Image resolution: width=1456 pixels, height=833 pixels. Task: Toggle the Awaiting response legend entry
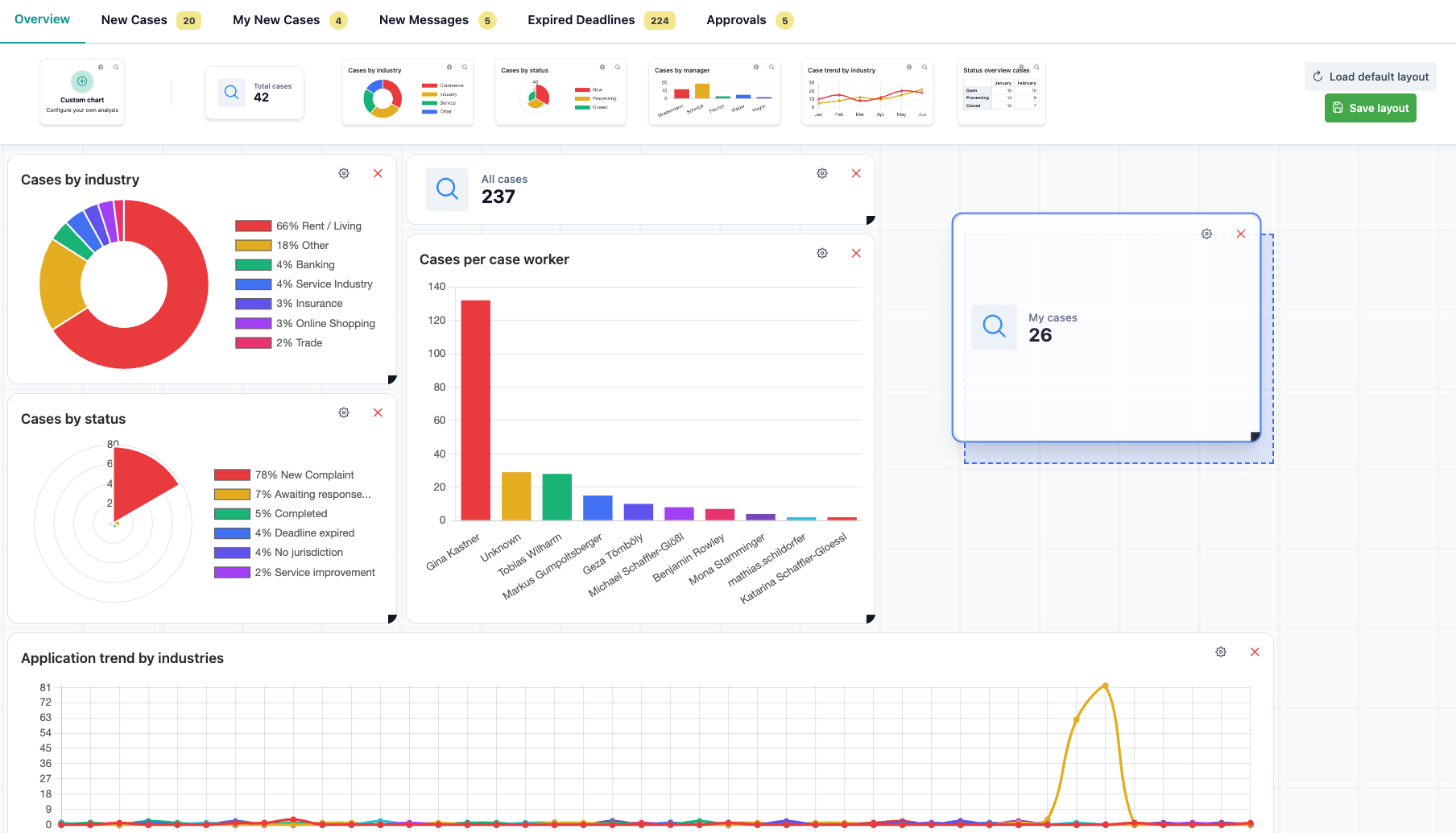pos(293,494)
